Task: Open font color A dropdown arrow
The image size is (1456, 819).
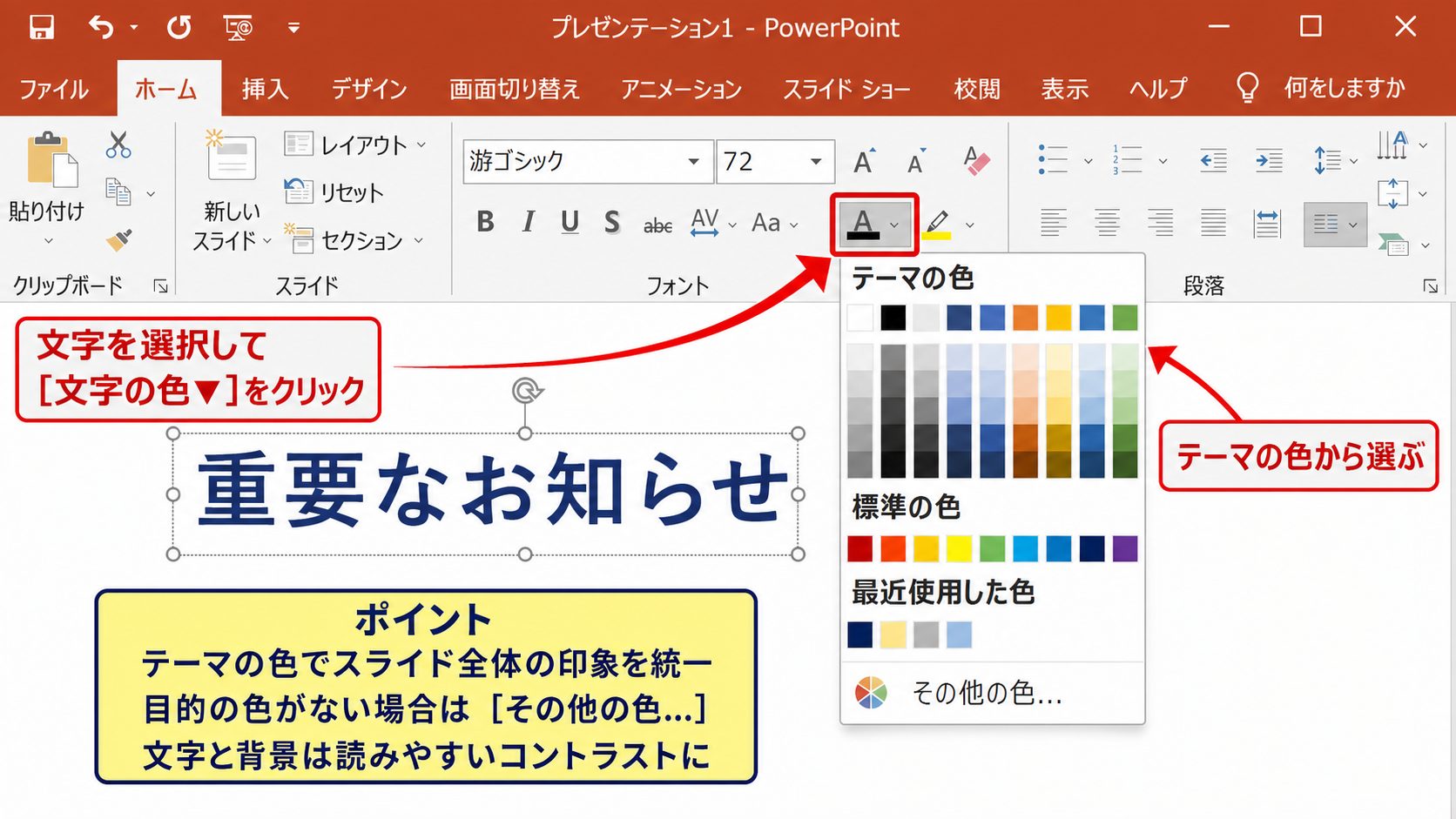Action: pyautogui.click(x=894, y=225)
